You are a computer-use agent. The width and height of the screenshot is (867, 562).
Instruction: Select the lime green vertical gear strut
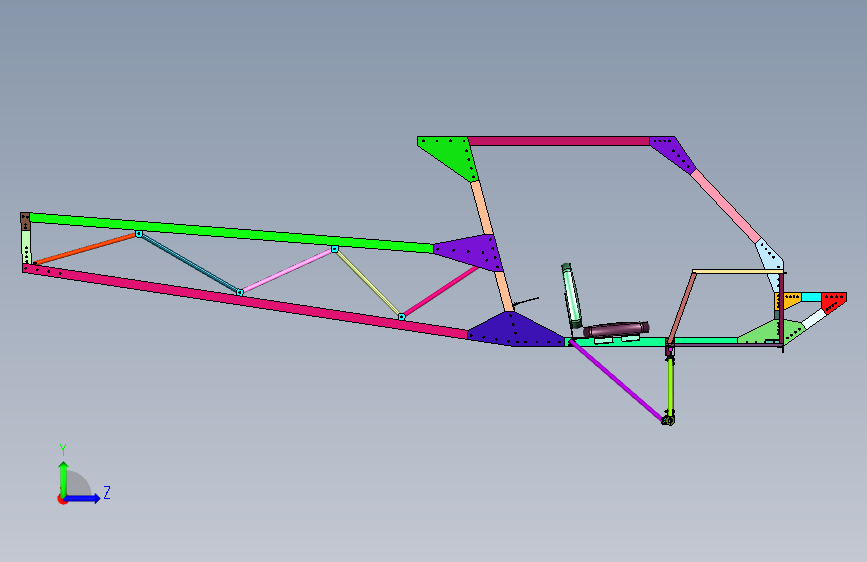point(670,387)
